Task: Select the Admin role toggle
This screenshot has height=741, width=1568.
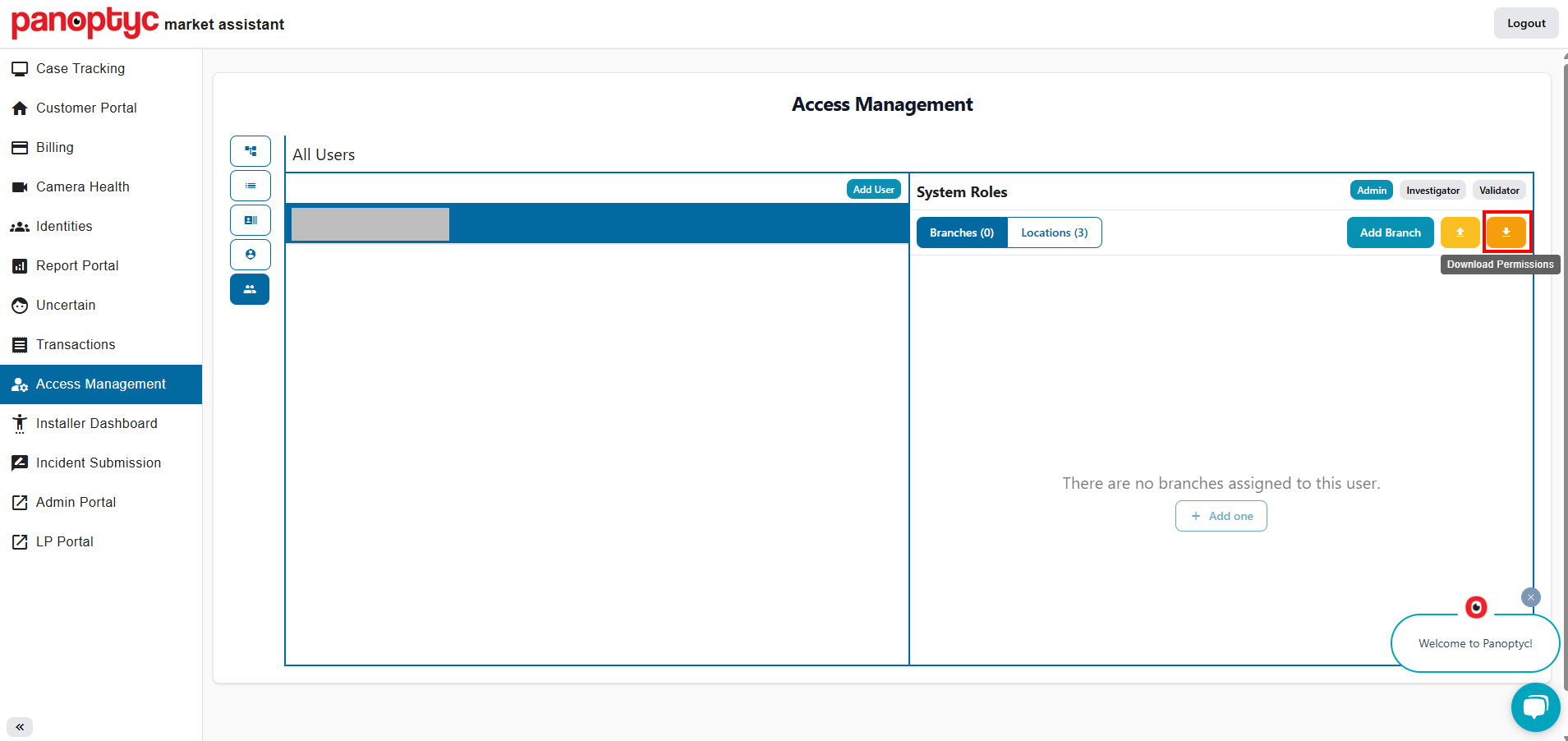Action: (1370, 190)
